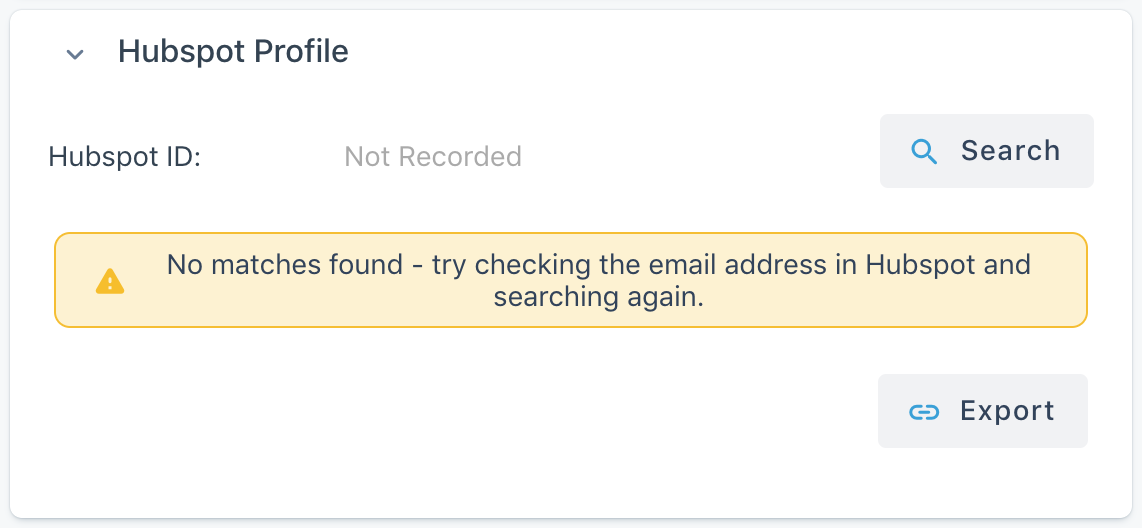
Task: Toggle the Hubspot Profile panel down-arrow
Action: pos(75,54)
